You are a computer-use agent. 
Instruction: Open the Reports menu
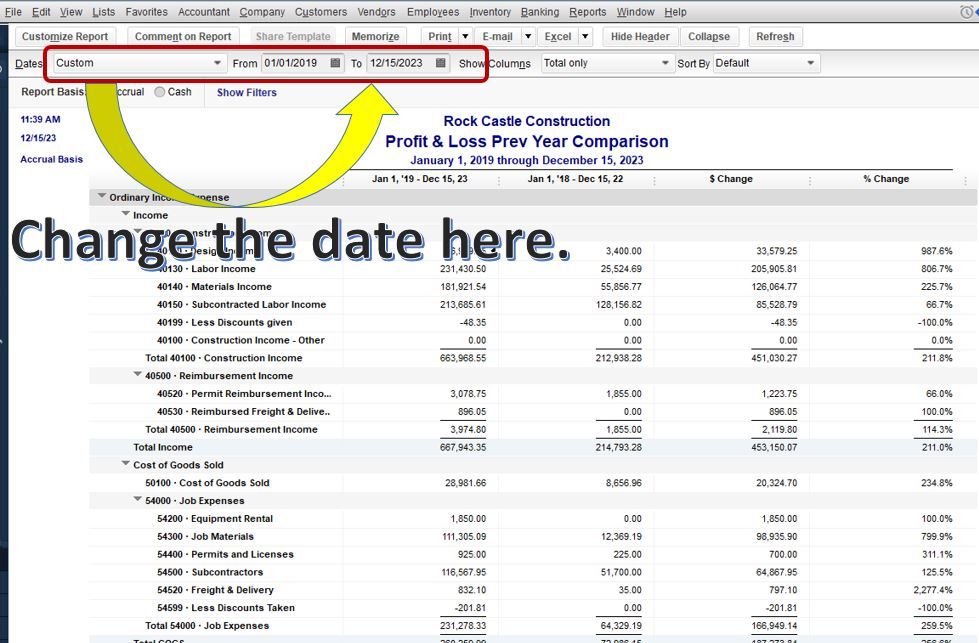(587, 12)
